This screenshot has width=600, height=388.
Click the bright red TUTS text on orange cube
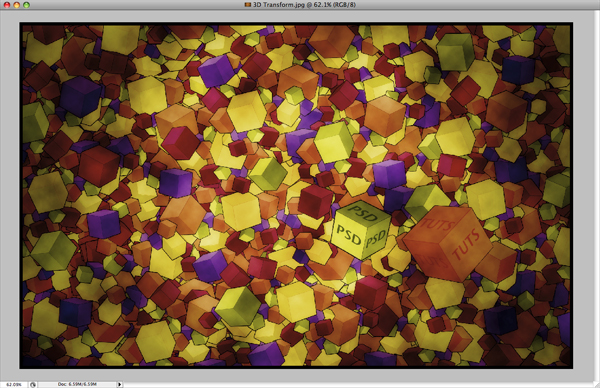pyautogui.click(x=466, y=244)
